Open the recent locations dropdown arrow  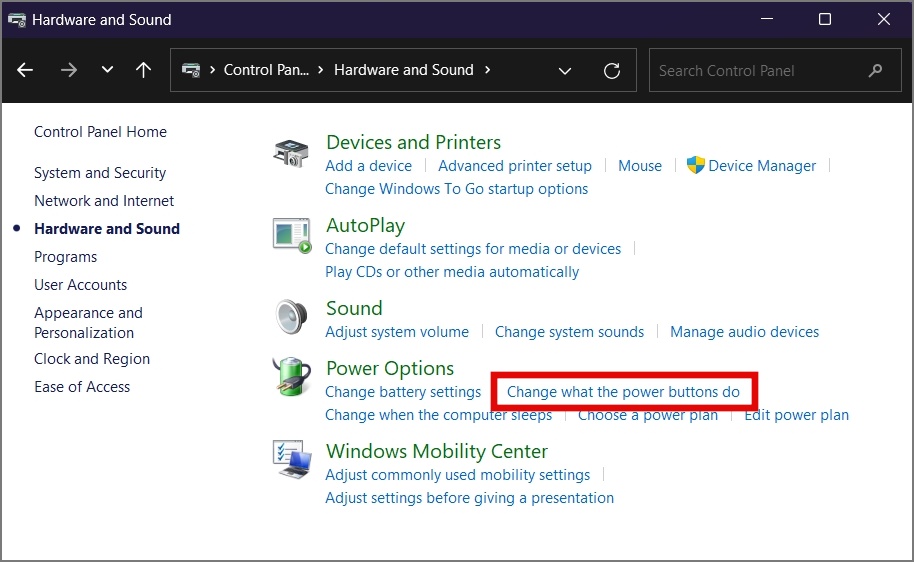click(107, 70)
